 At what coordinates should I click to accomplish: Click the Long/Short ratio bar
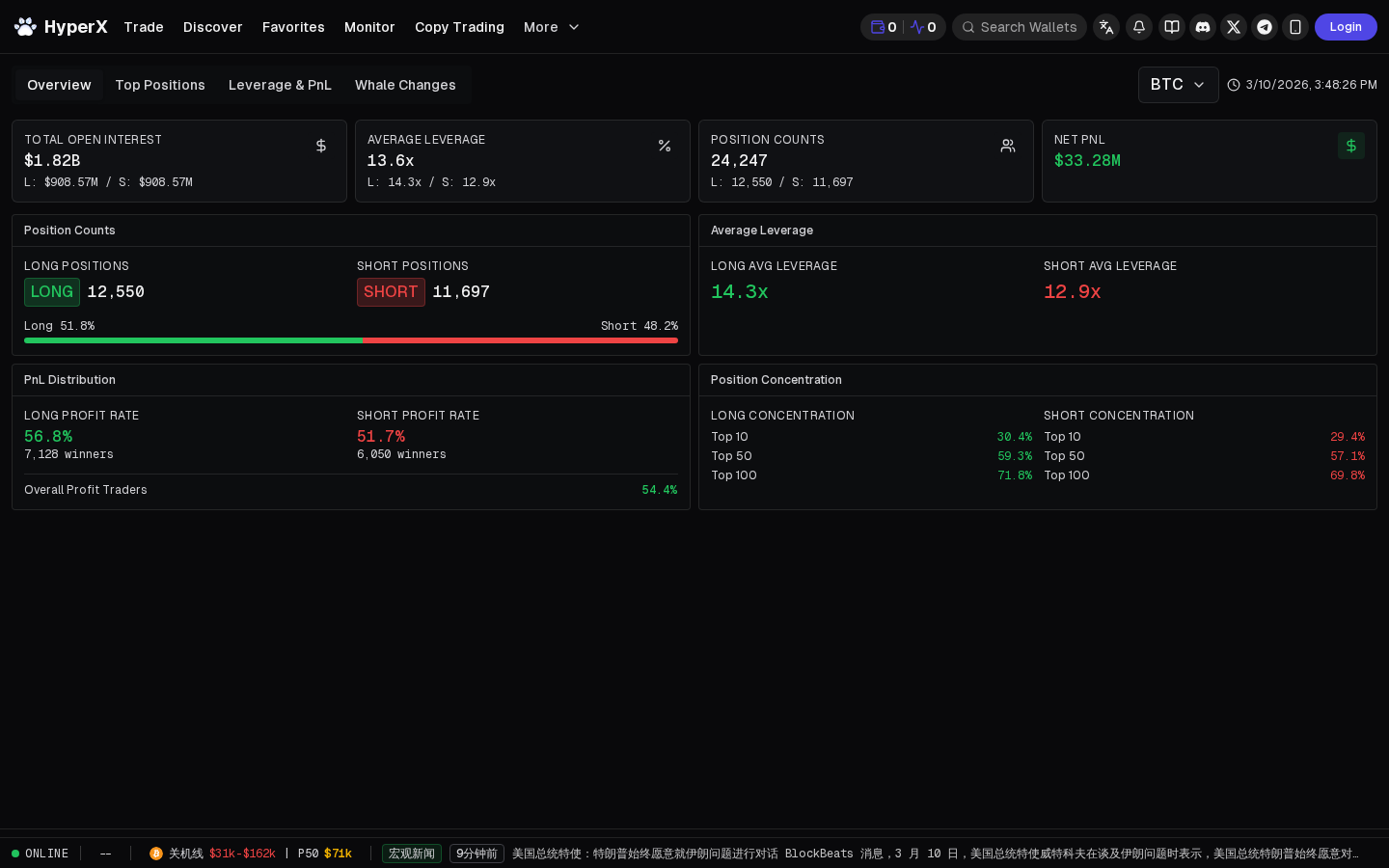tap(350, 340)
